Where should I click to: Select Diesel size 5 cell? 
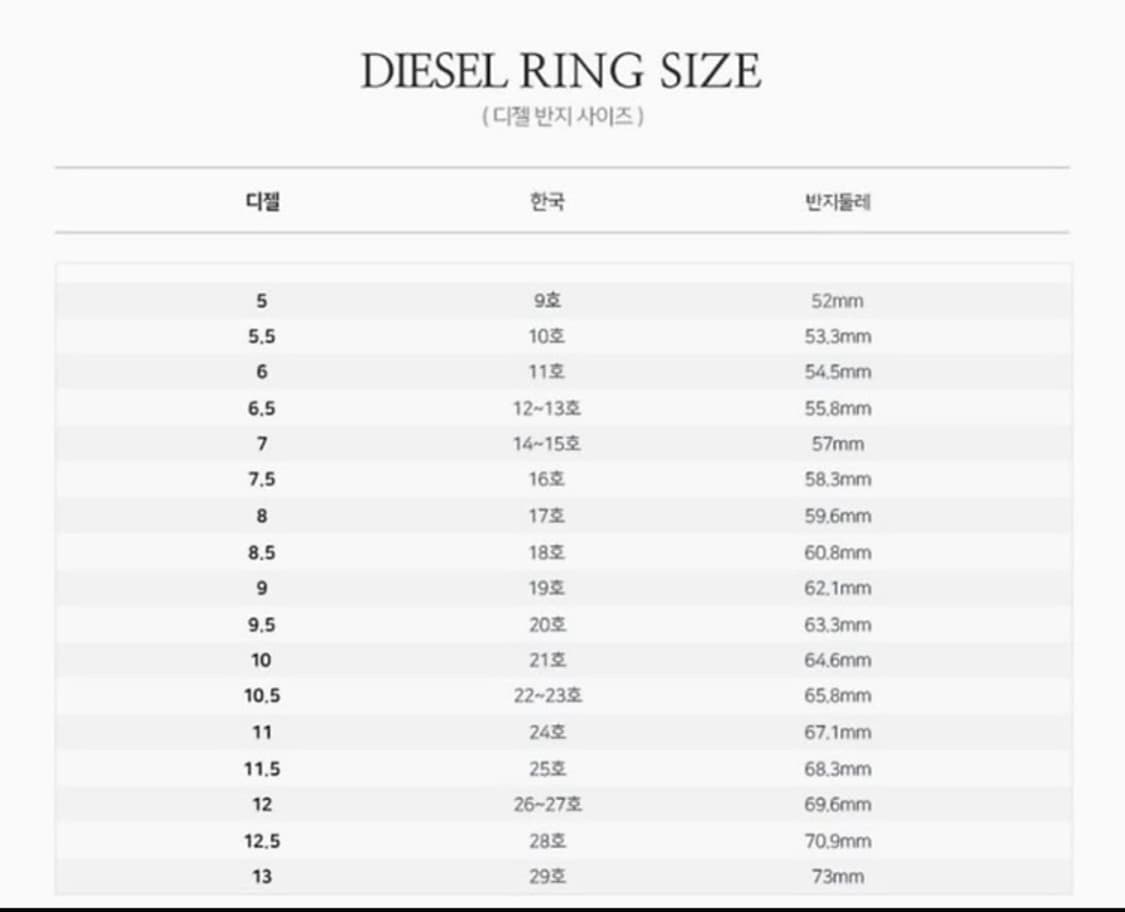pyautogui.click(x=262, y=300)
